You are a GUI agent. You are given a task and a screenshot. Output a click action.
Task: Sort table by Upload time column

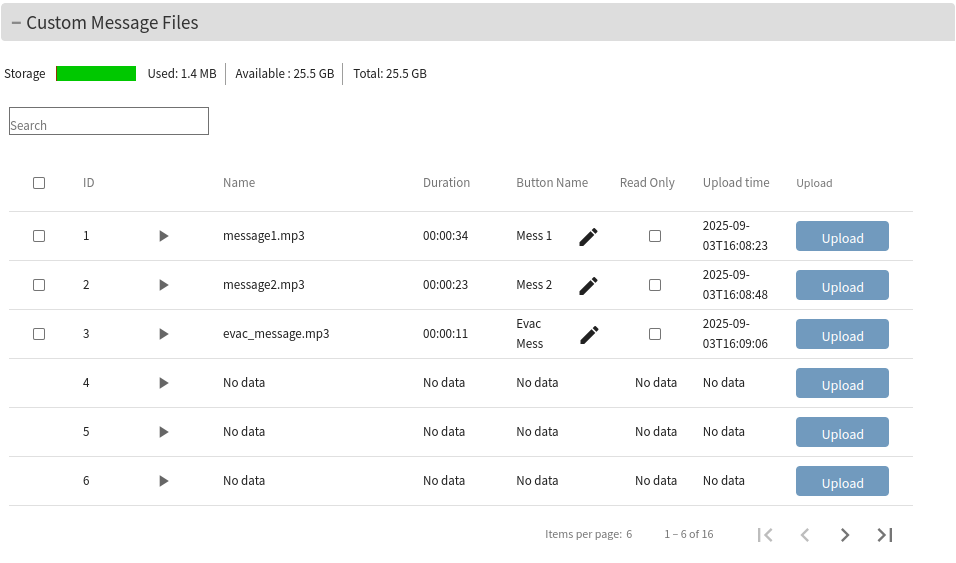tap(736, 183)
